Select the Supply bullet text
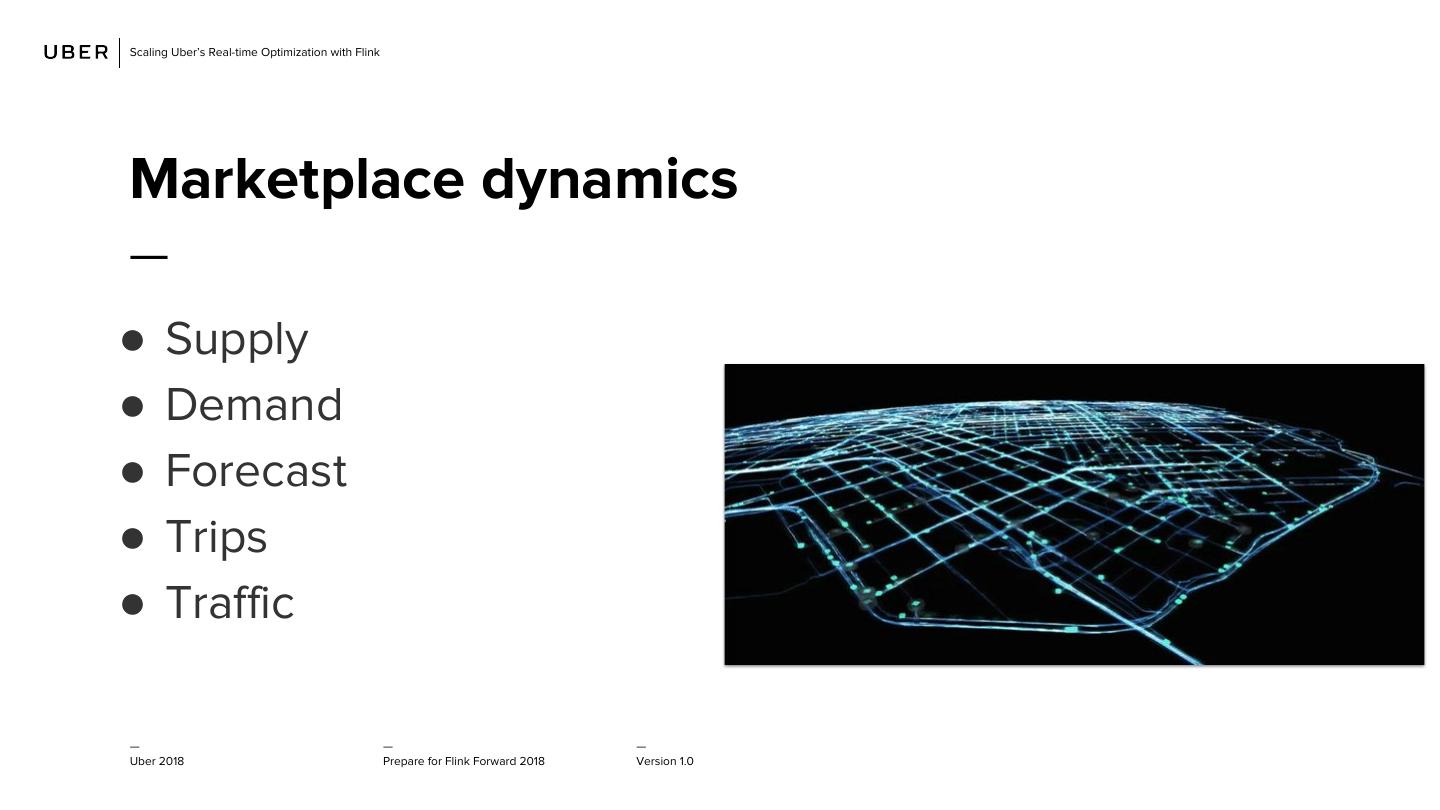This screenshot has width=1440, height=810. point(237,339)
